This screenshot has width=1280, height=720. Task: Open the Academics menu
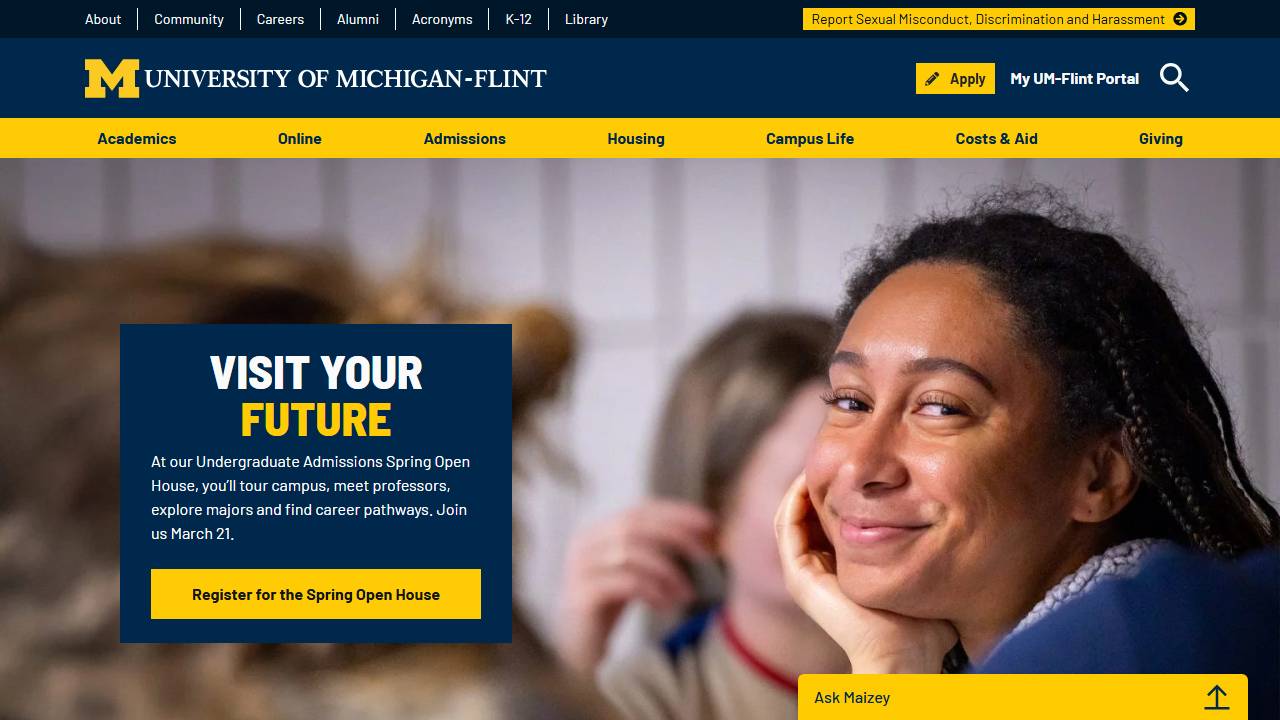coord(137,138)
